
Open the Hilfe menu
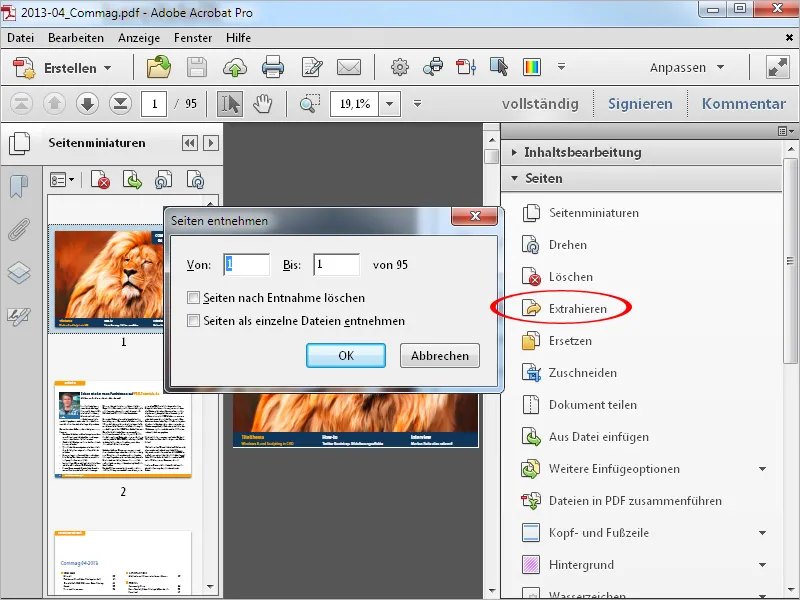[238, 38]
